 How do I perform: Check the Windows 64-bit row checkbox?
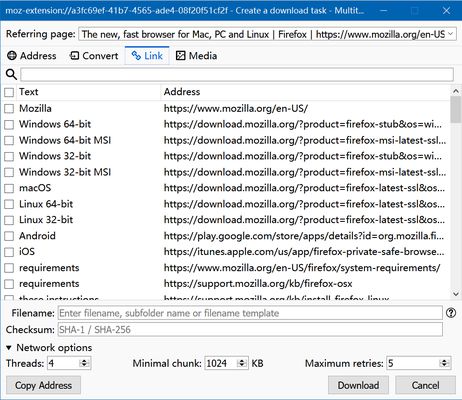pyautogui.click(x=9, y=125)
